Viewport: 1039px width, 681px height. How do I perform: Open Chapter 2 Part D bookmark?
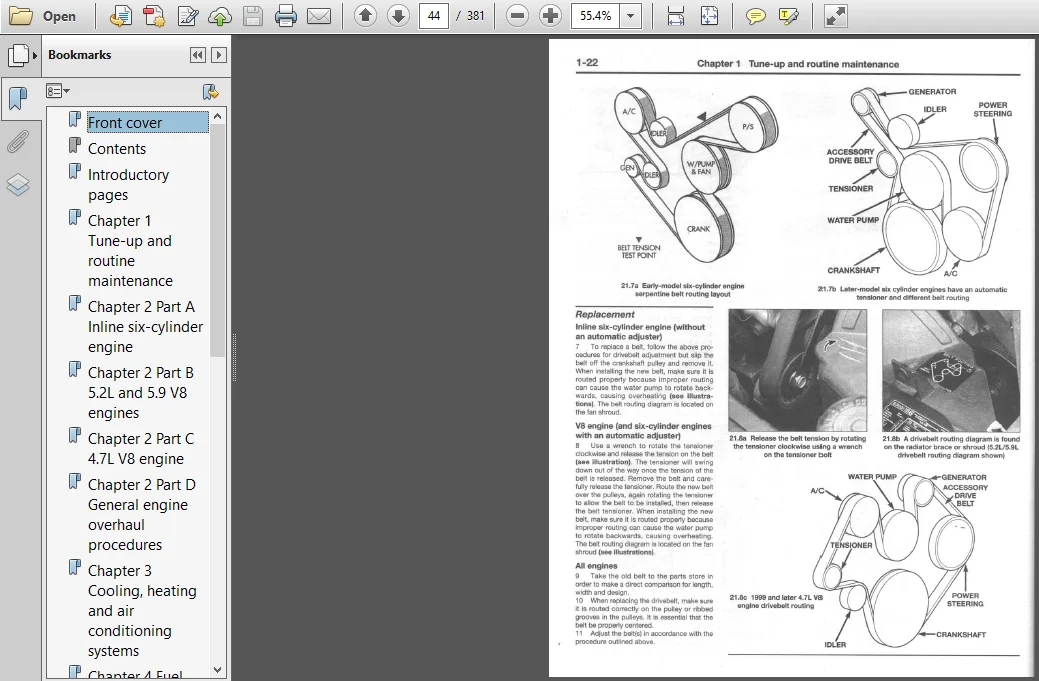142,515
